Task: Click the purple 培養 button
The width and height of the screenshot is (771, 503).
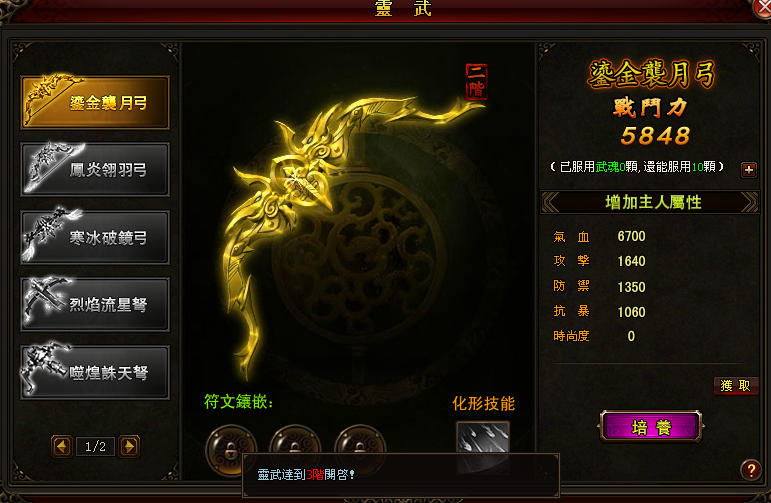Action: pyautogui.click(x=651, y=426)
